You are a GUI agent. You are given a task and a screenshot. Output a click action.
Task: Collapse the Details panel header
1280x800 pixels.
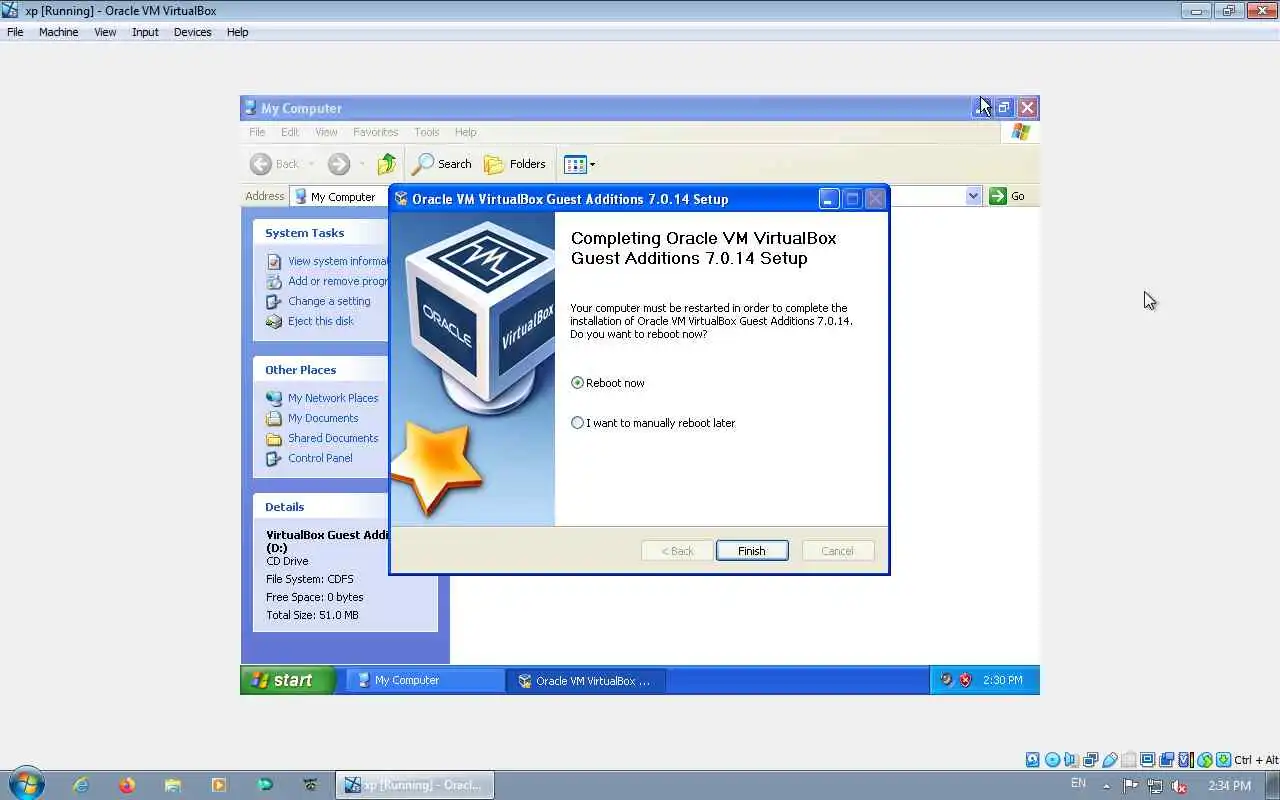321,507
